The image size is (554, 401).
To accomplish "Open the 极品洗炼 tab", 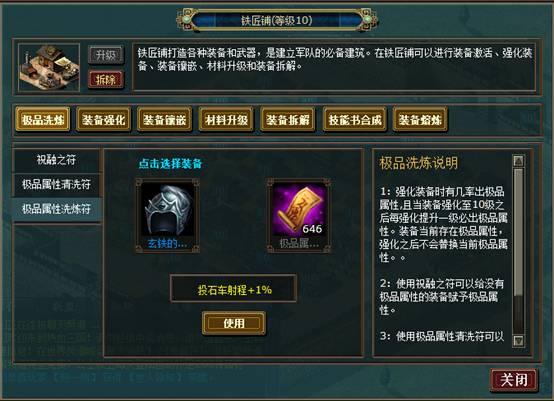I will pos(43,120).
